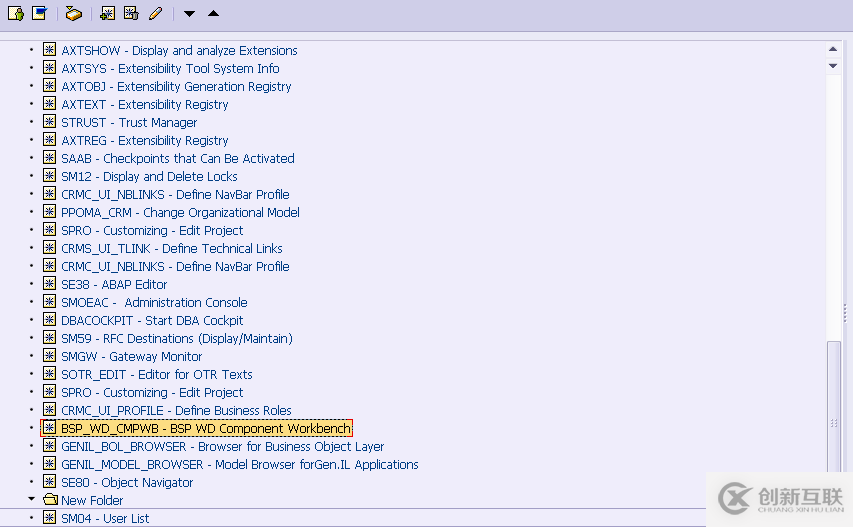Viewport: 853px width, 527px height.
Task: Click the transaction icon beside AXTSHOW
Action: [x=50, y=49]
